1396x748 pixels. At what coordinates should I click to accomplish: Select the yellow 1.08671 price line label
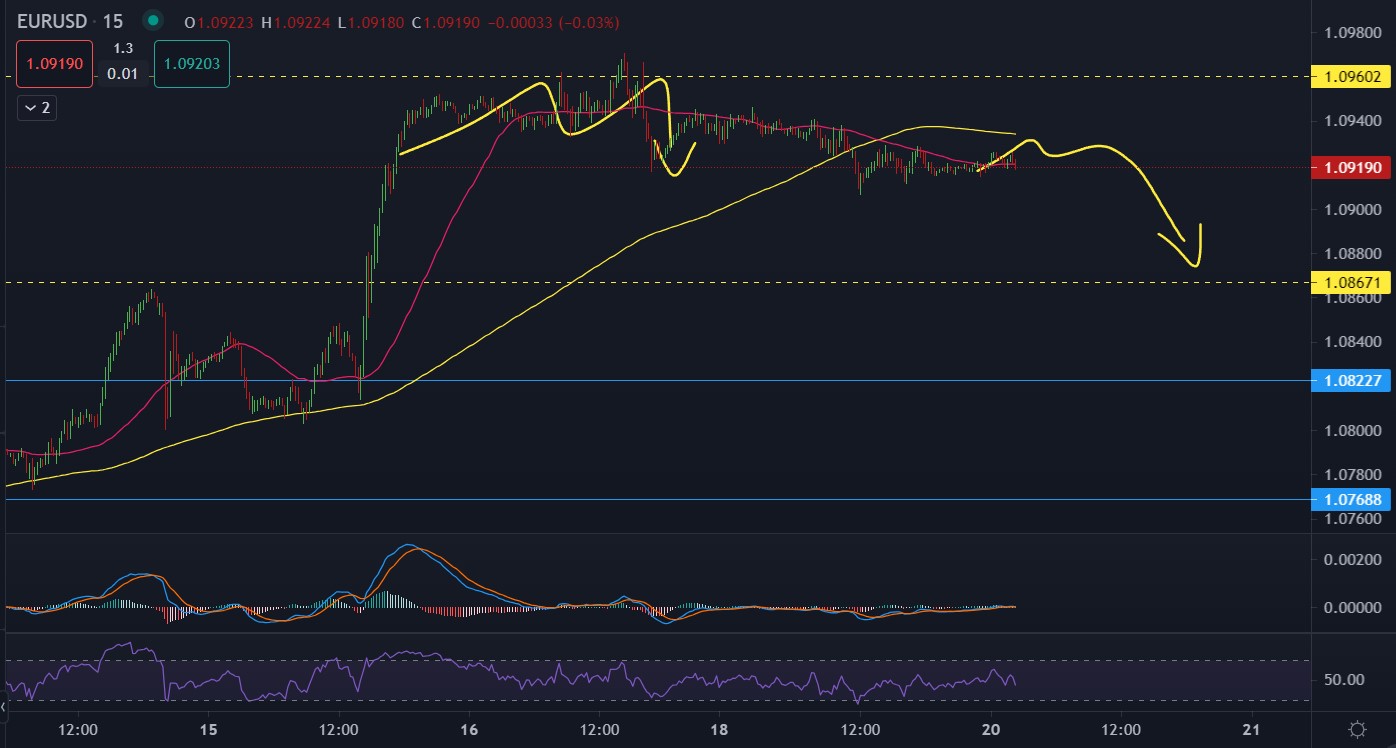(1352, 283)
